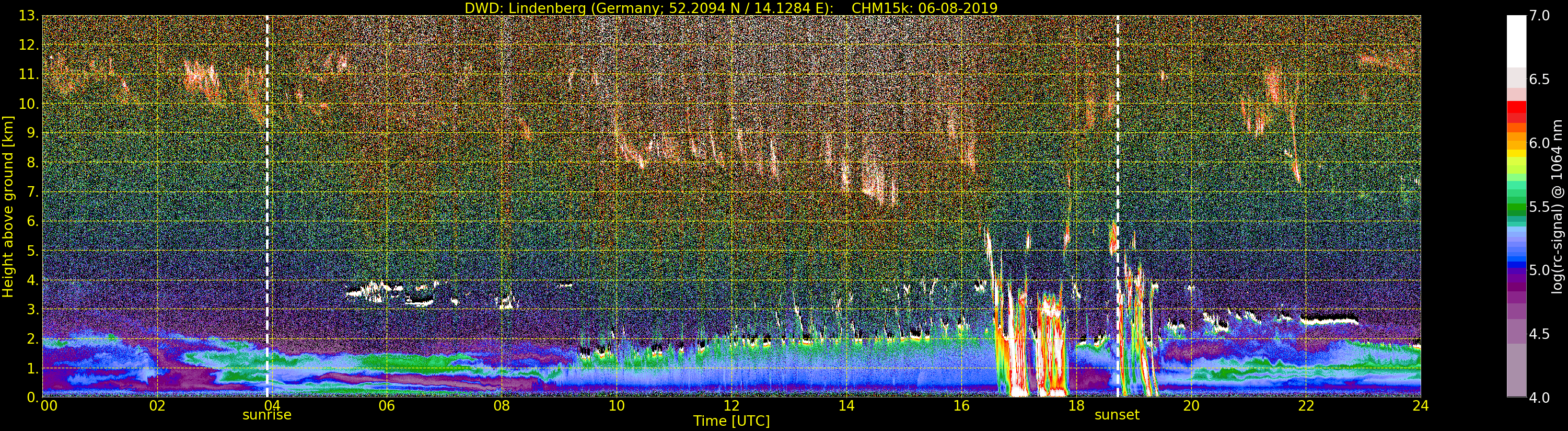Click the '5.' height tick label
Screen dimensions: 1568x431
pyautogui.click(x=32, y=251)
